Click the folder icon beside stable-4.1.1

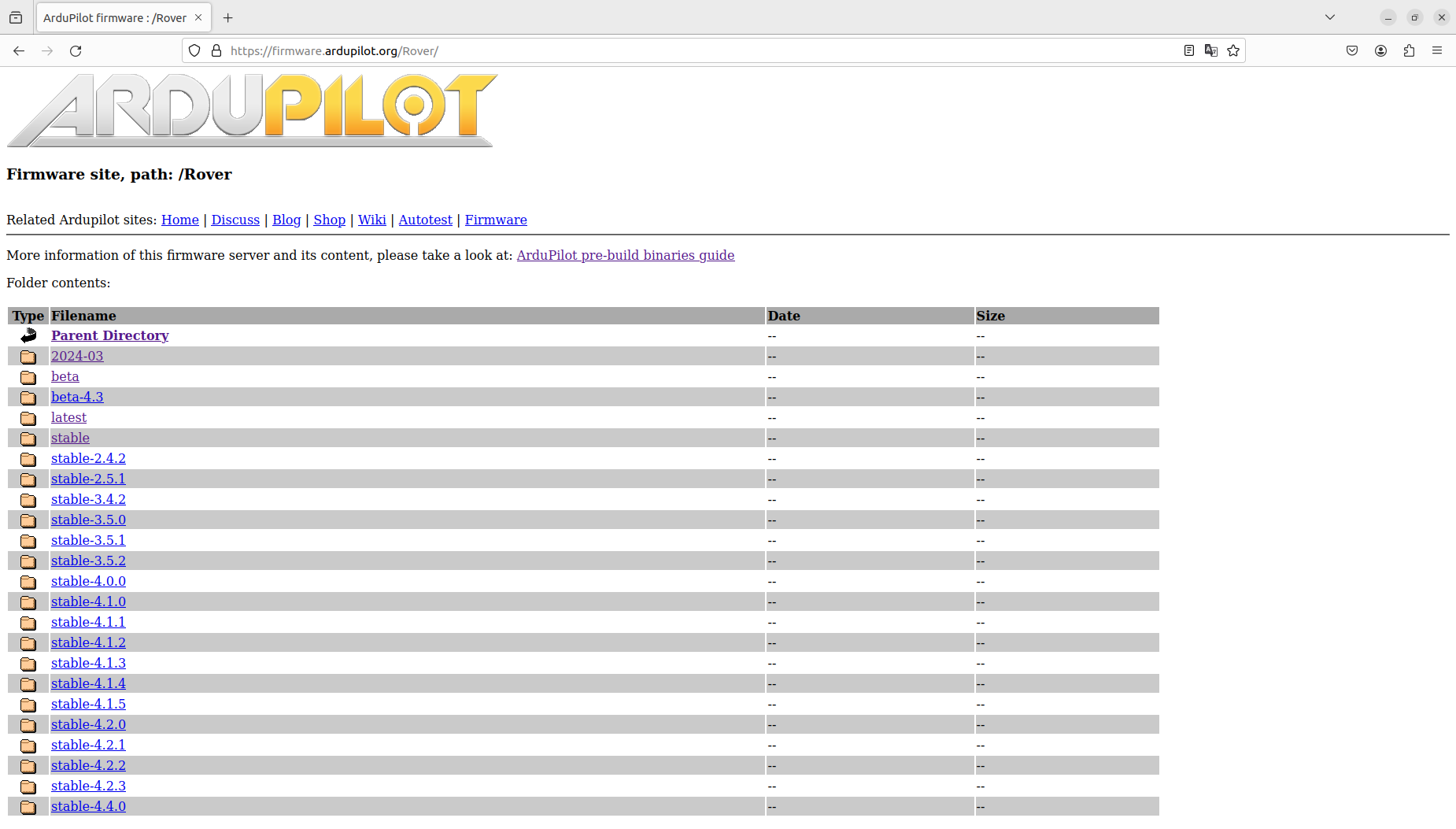(x=28, y=623)
